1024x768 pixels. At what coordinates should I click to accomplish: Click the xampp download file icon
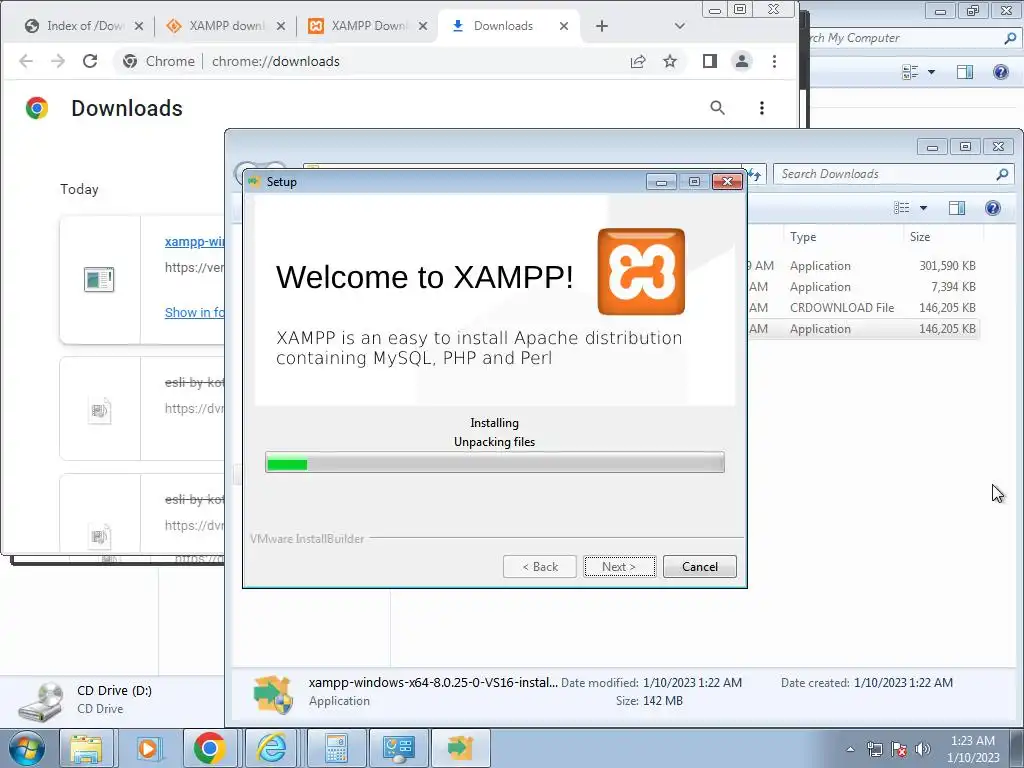(x=99, y=280)
